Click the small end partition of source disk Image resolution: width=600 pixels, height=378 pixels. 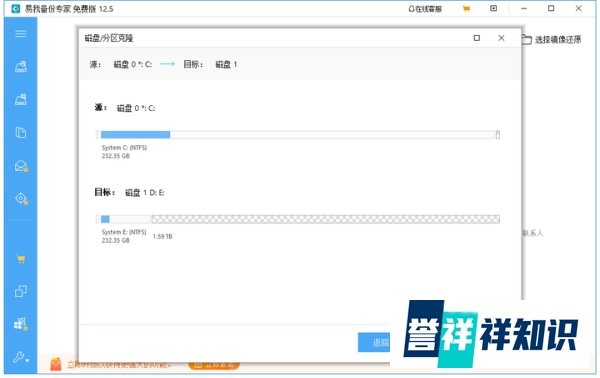498,134
